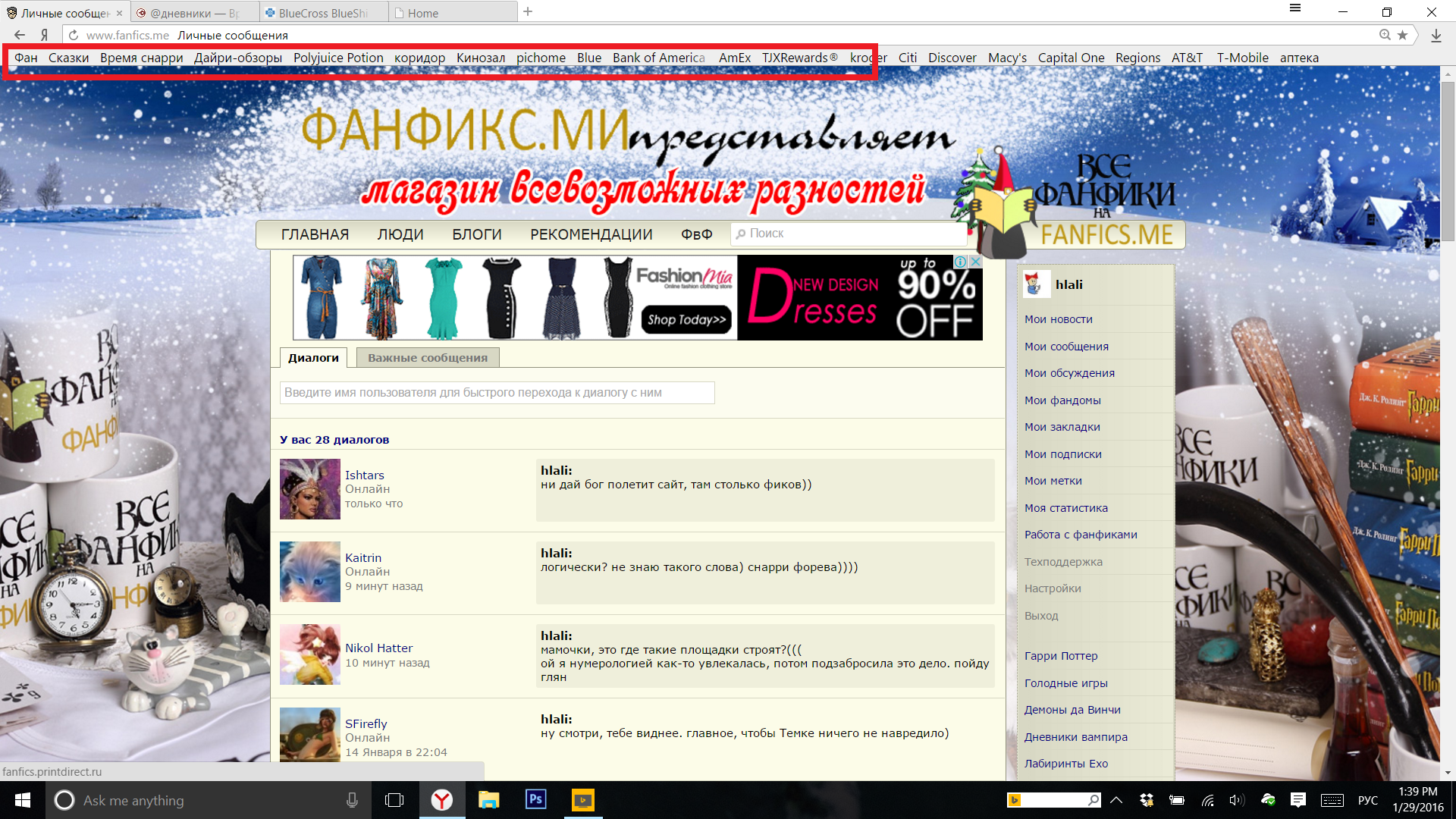Click the yellow media app taskbar icon

coord(583,800)
